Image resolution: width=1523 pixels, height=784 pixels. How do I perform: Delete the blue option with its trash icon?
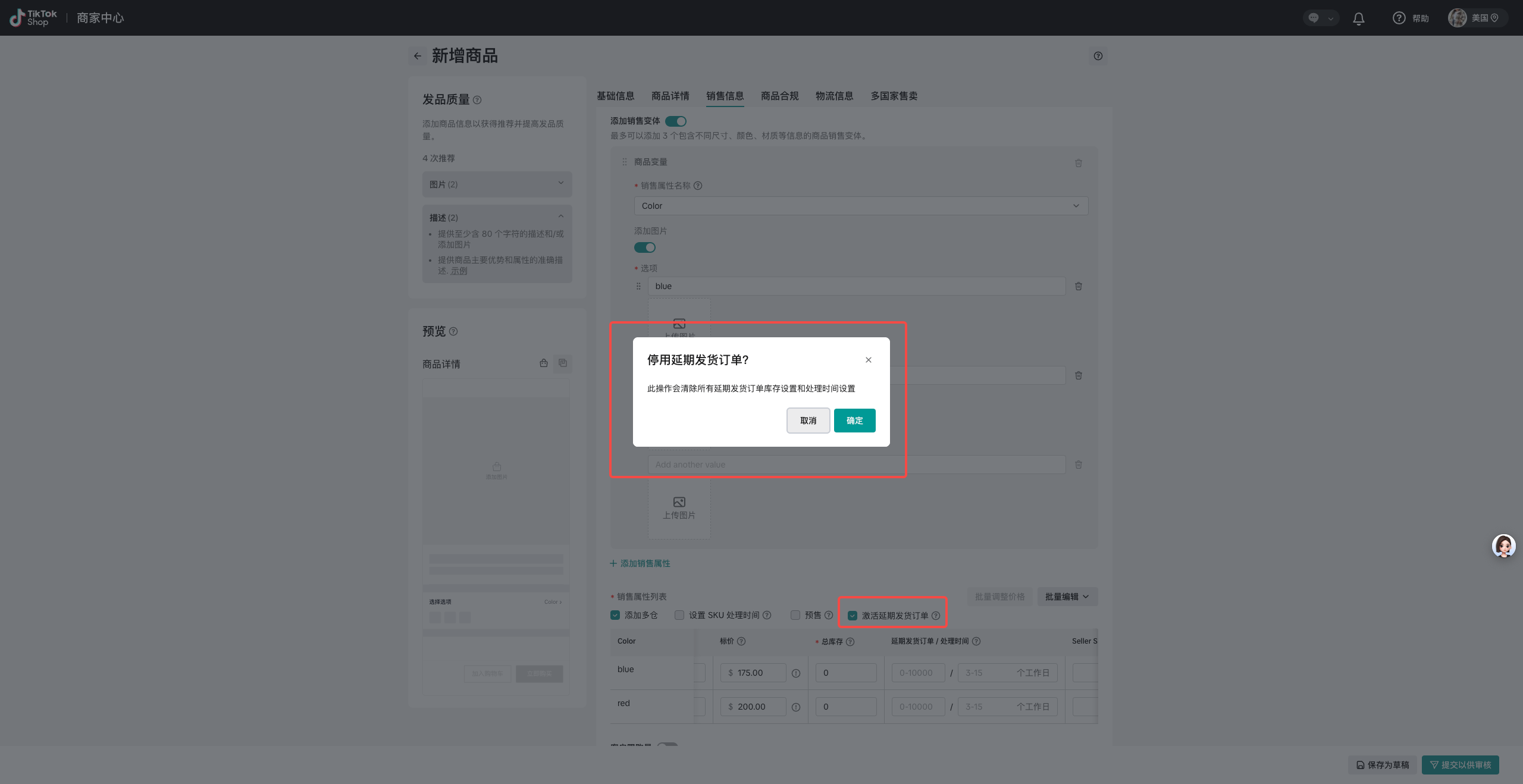pyautogui.click(x=1078, y=286)
